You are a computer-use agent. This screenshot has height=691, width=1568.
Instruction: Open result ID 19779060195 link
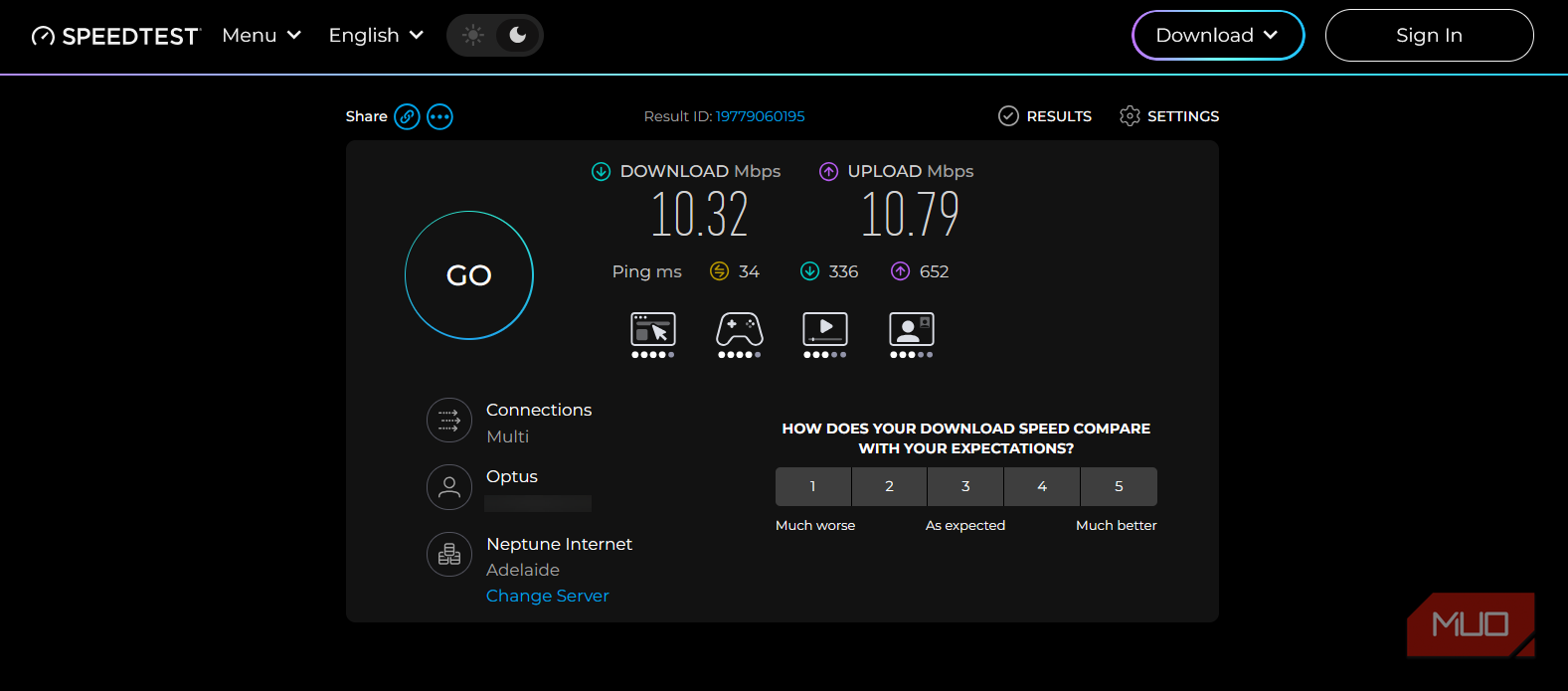(x=761, y=116)
